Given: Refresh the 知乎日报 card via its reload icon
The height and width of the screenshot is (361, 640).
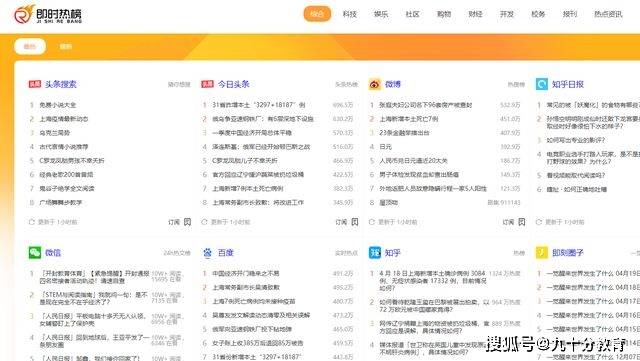Looking at the screenshot, I should (539, 222).
